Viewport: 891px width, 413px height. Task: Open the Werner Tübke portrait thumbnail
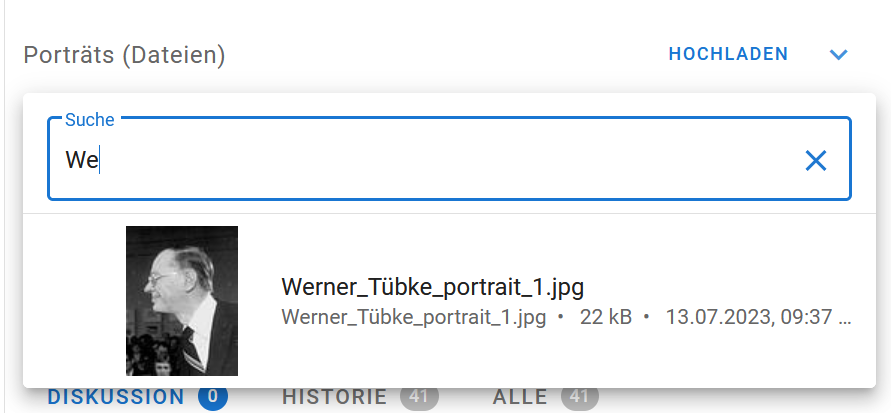tap(182, 300)
